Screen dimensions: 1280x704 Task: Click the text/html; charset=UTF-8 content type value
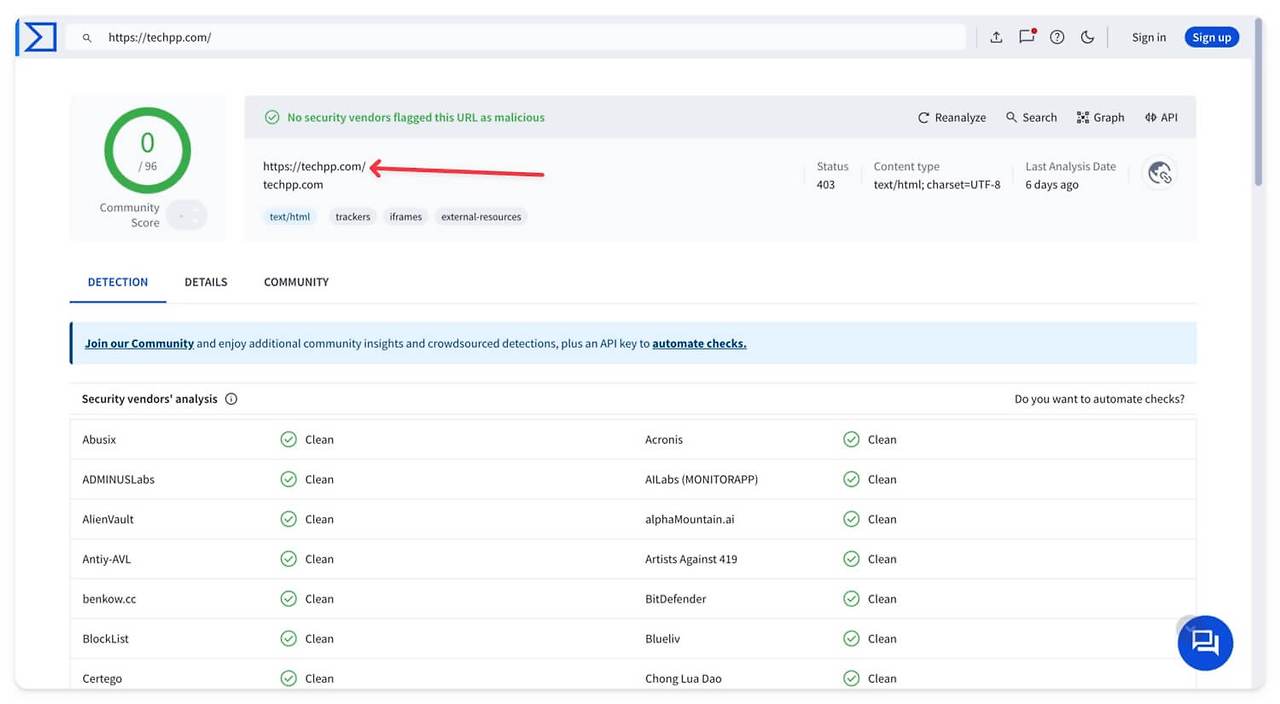coord(937,185)
